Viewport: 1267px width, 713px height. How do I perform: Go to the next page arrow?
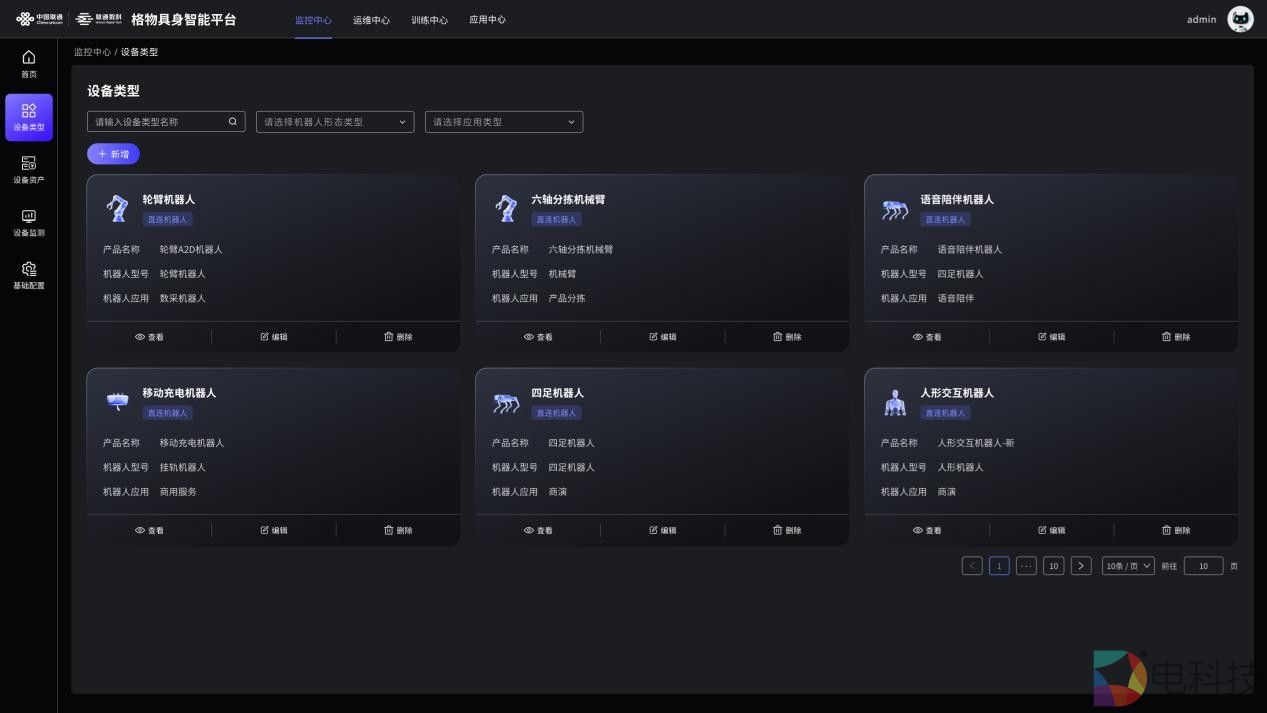pyautogui.click(x=1081, y=566)
